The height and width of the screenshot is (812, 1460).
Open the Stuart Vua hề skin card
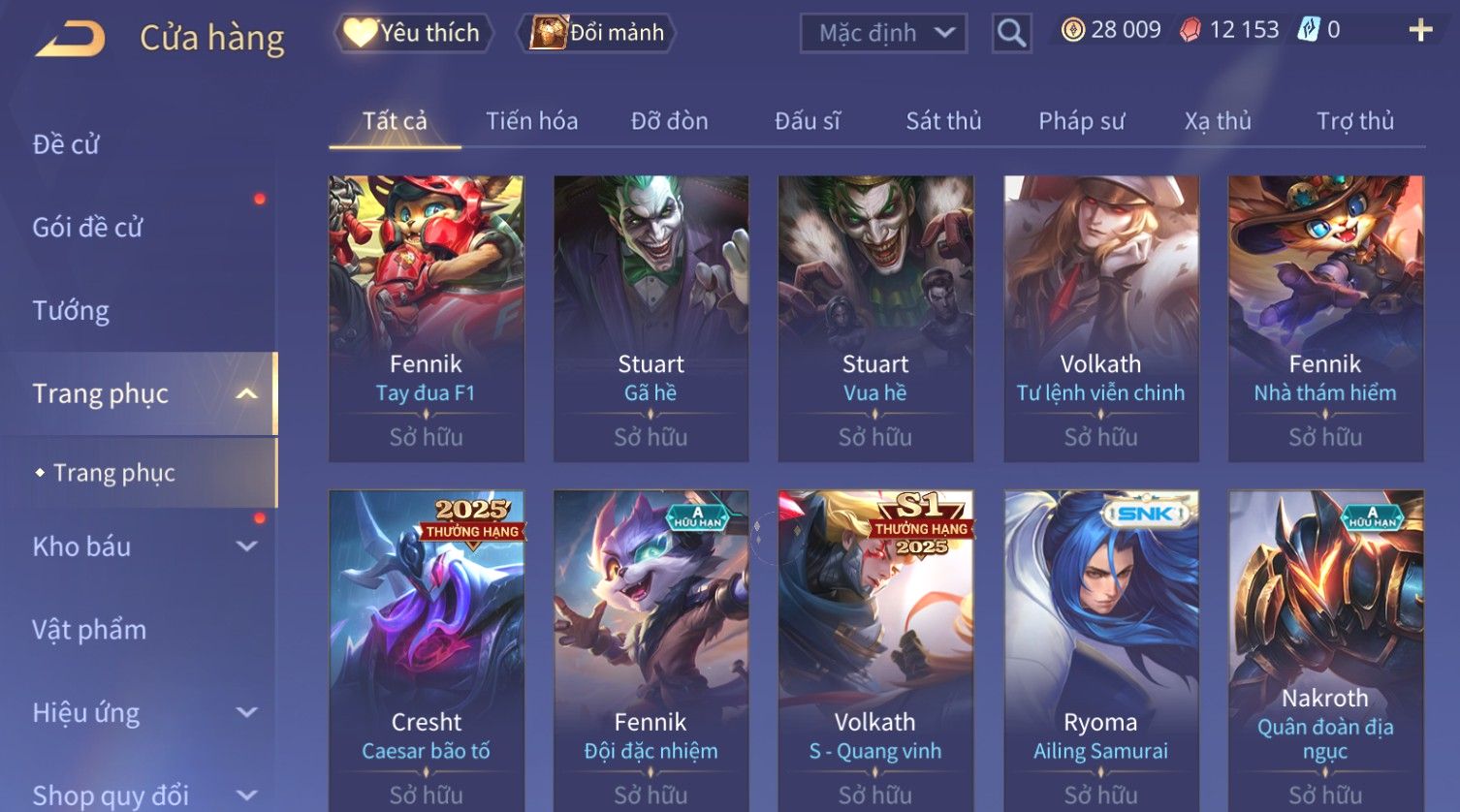point(875,319)
